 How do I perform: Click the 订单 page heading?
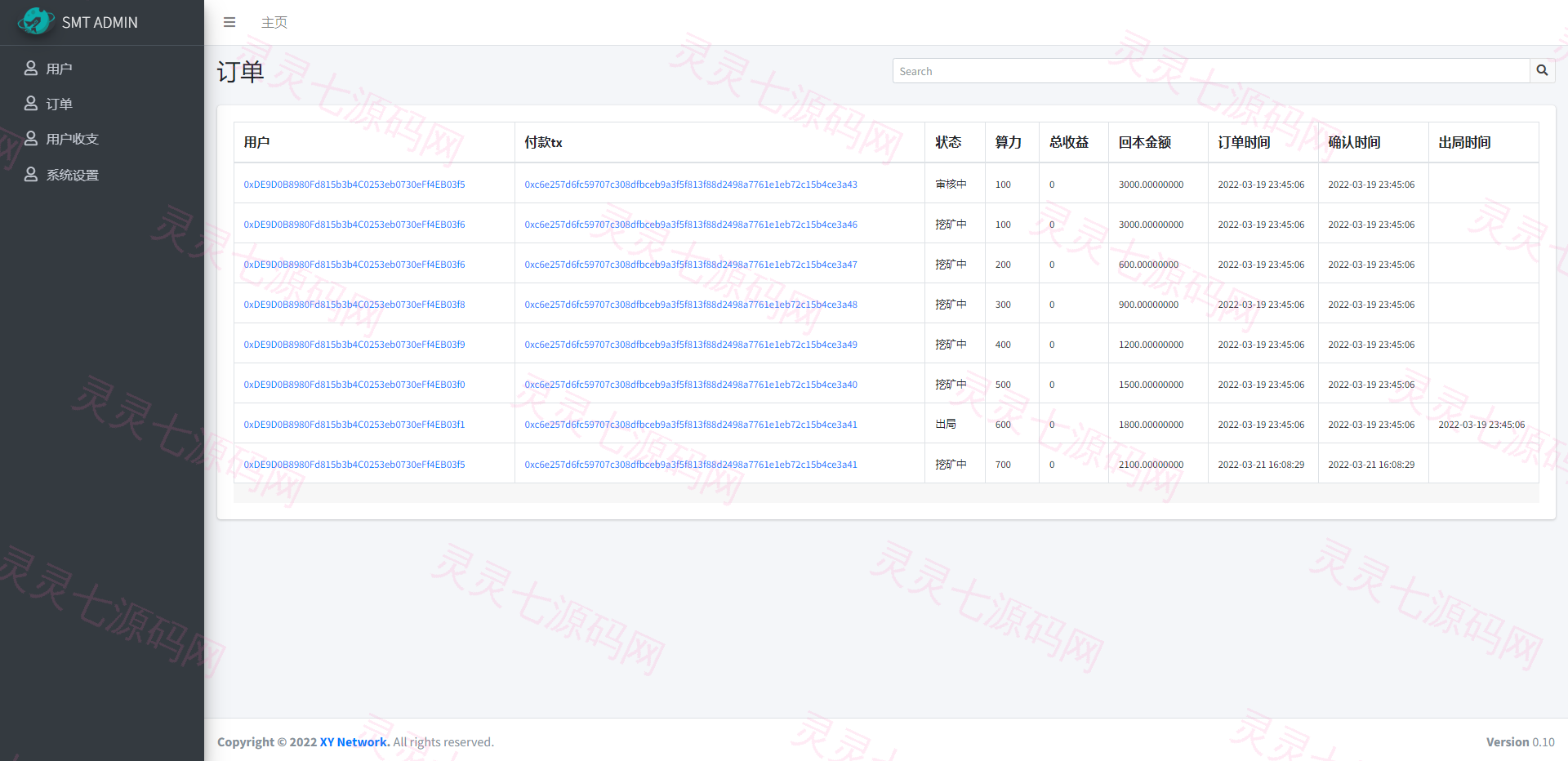[240, 72]
